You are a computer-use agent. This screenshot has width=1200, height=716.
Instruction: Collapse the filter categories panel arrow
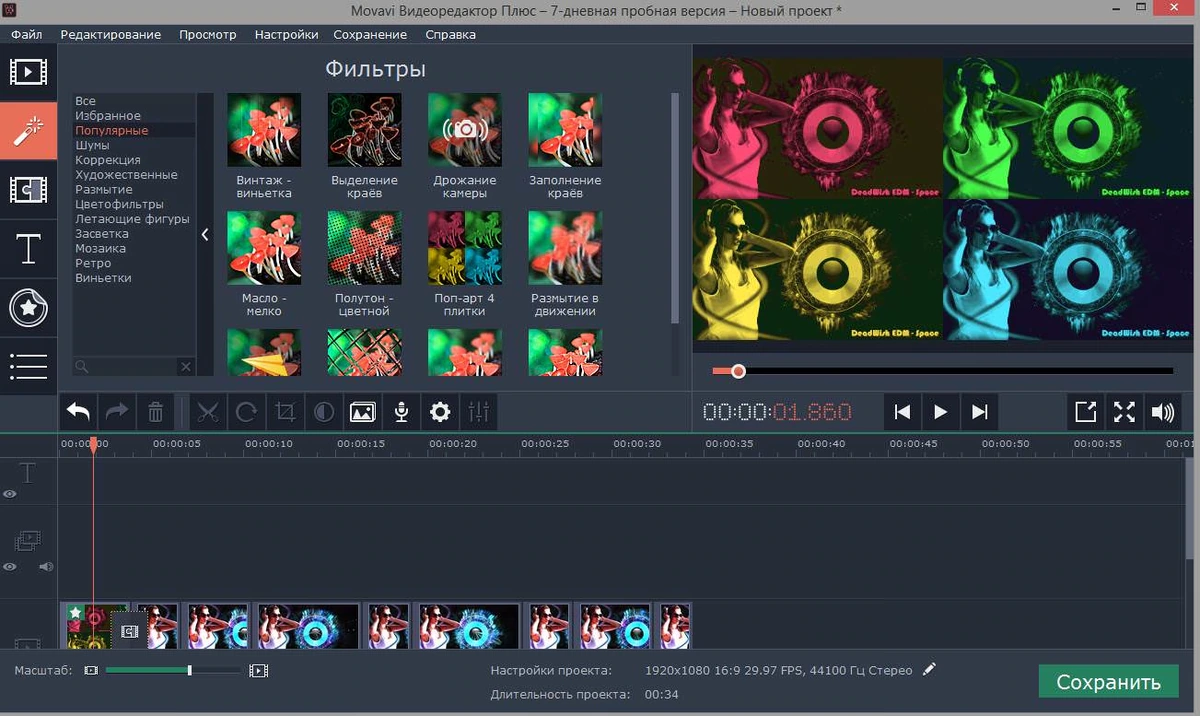tap(205, 234)
